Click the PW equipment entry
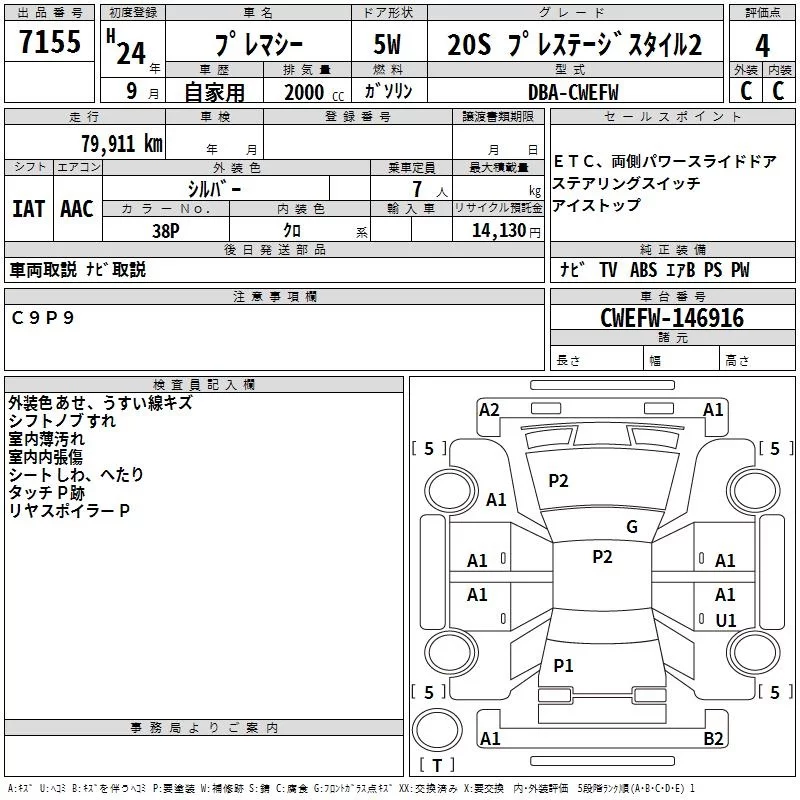The width and height of the screenshot is (800, 800). (x=740, y=269)
